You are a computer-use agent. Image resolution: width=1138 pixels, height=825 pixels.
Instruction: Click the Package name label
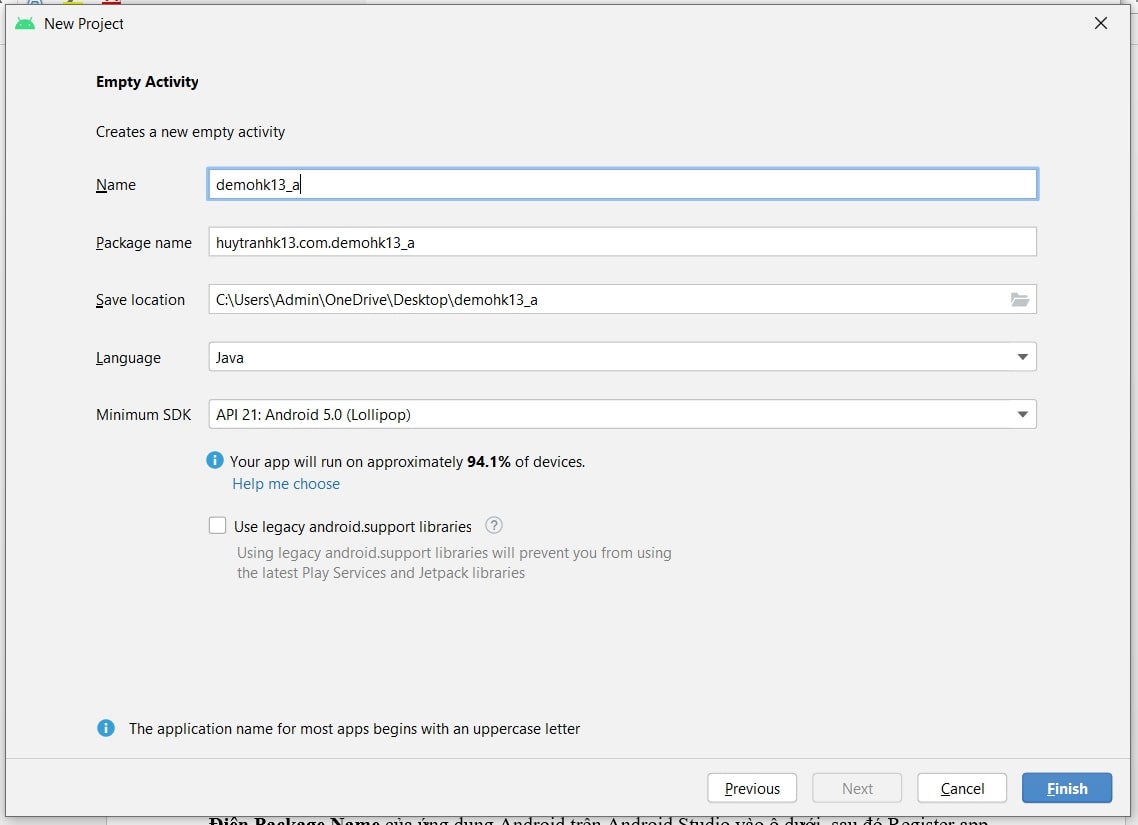[144, 243]
